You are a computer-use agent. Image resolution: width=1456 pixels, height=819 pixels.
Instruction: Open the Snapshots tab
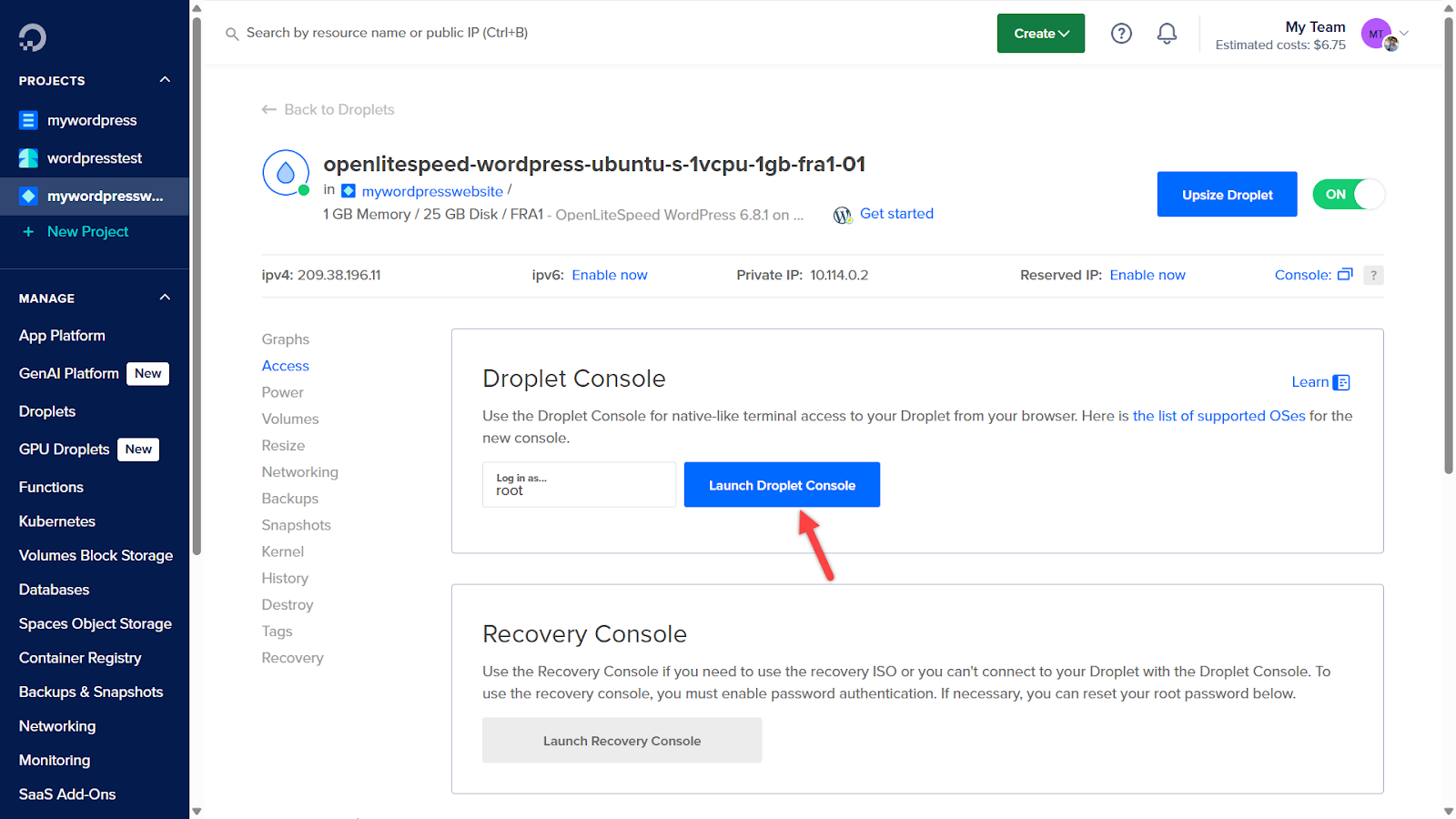point(297,525)
